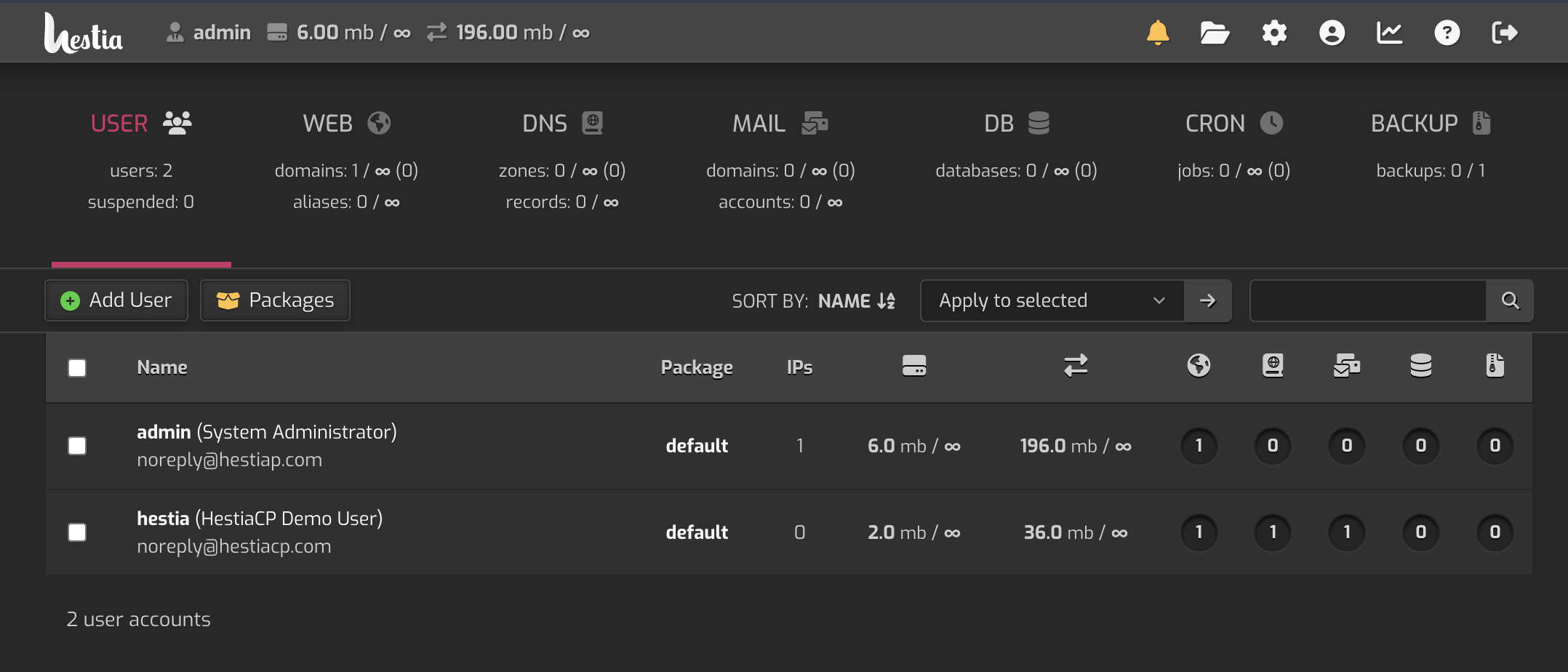Click the logout icon
This screenshot has width=1568, height=672.
[1504, 33]
